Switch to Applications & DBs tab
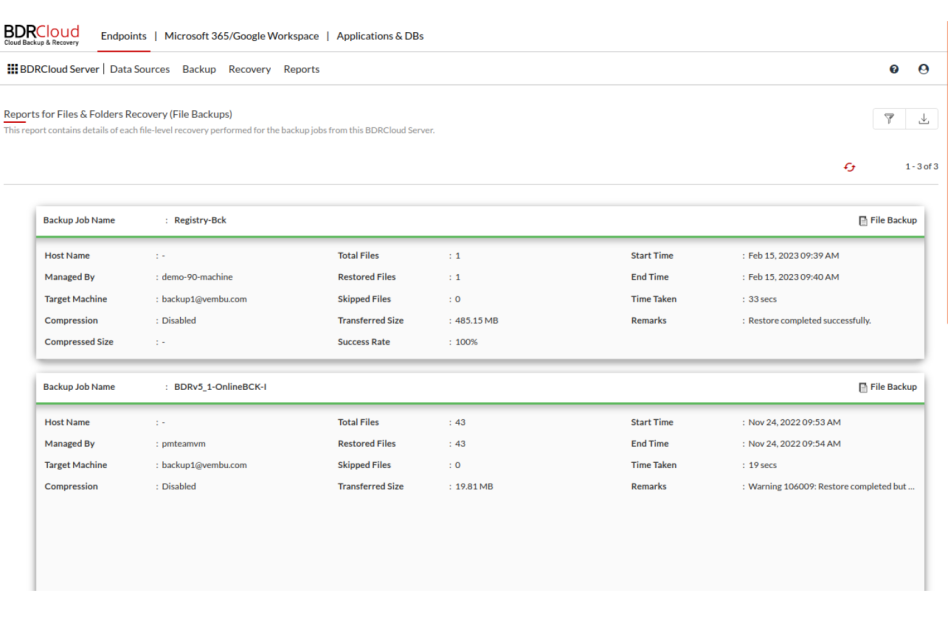Viewport: 948px width, 632px height. (380, 36)
